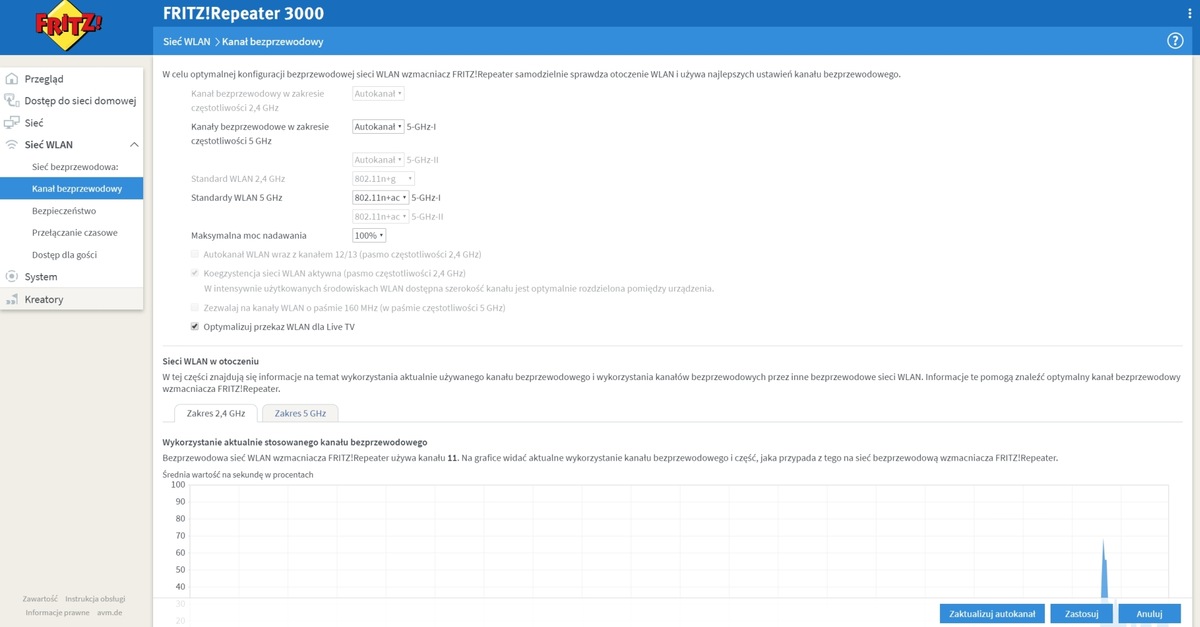This screenshot has width=1200, height=627.
Task: Click the Dostęp do sieci domowej icon
Action: (12, 100)
